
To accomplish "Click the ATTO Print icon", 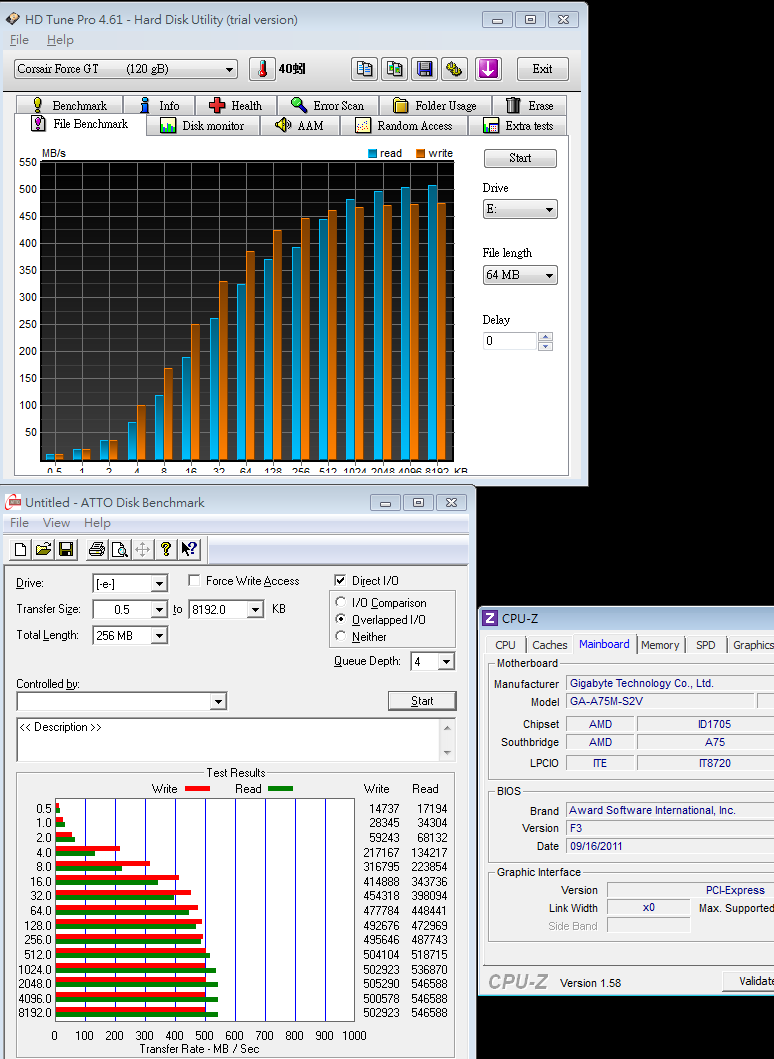I will [x=97, y=549].
